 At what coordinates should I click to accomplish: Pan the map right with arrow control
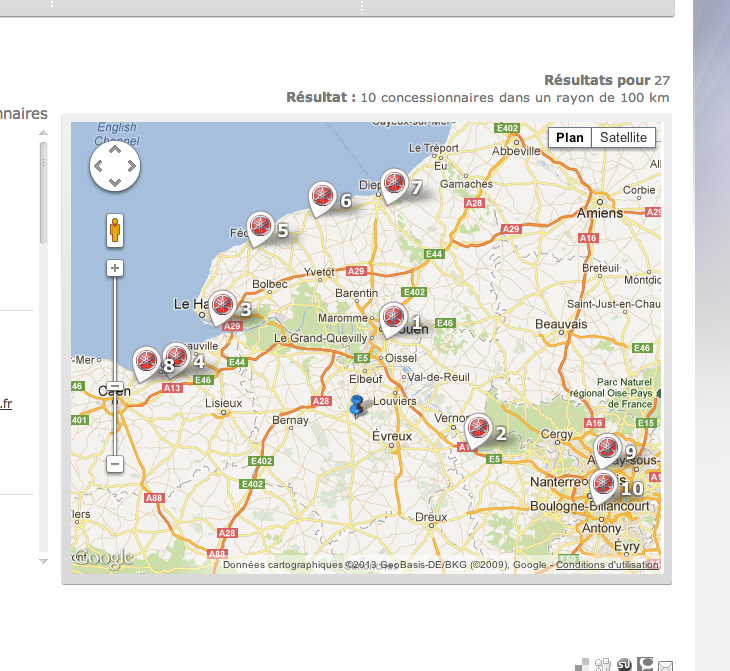tap(131, 167)
